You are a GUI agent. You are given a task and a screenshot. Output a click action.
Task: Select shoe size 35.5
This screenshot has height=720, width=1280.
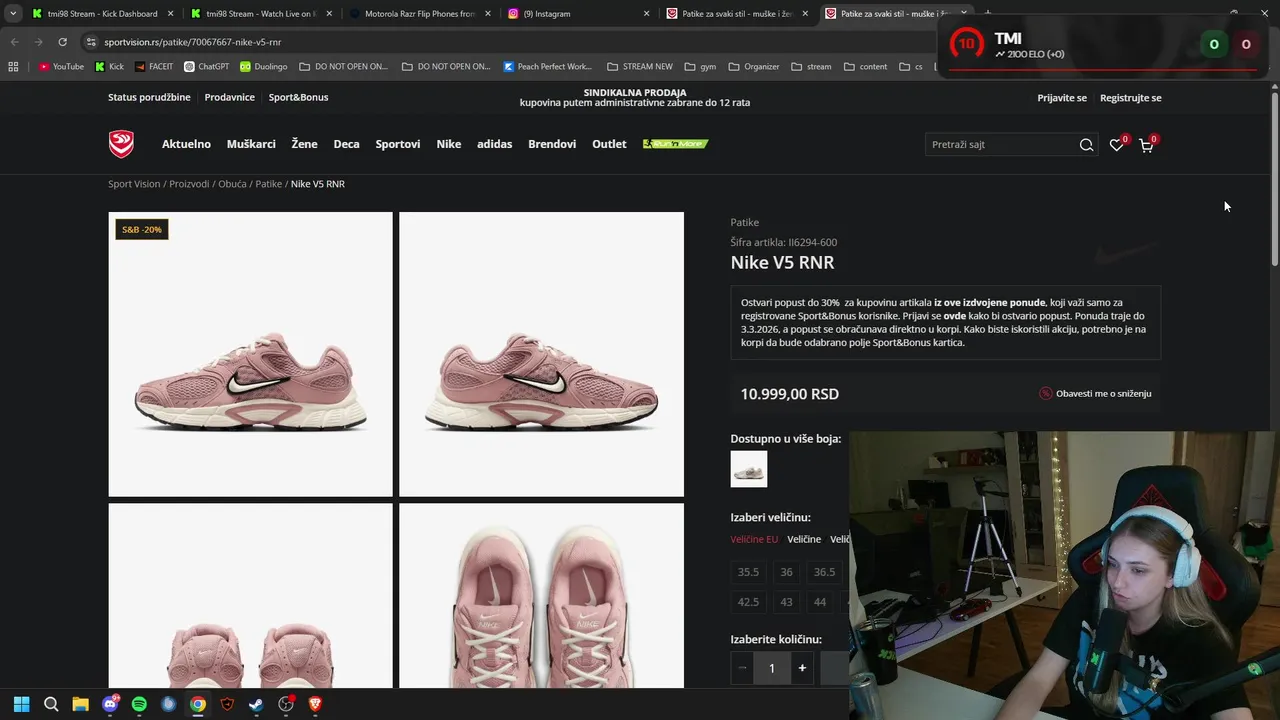coord(748,572)
